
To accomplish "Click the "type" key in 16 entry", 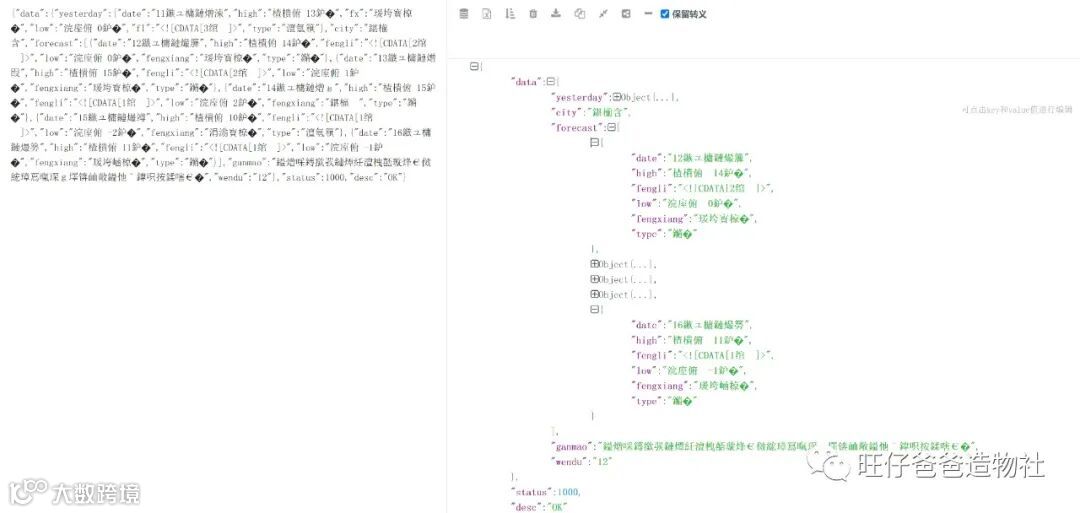I will coord(647,401).
